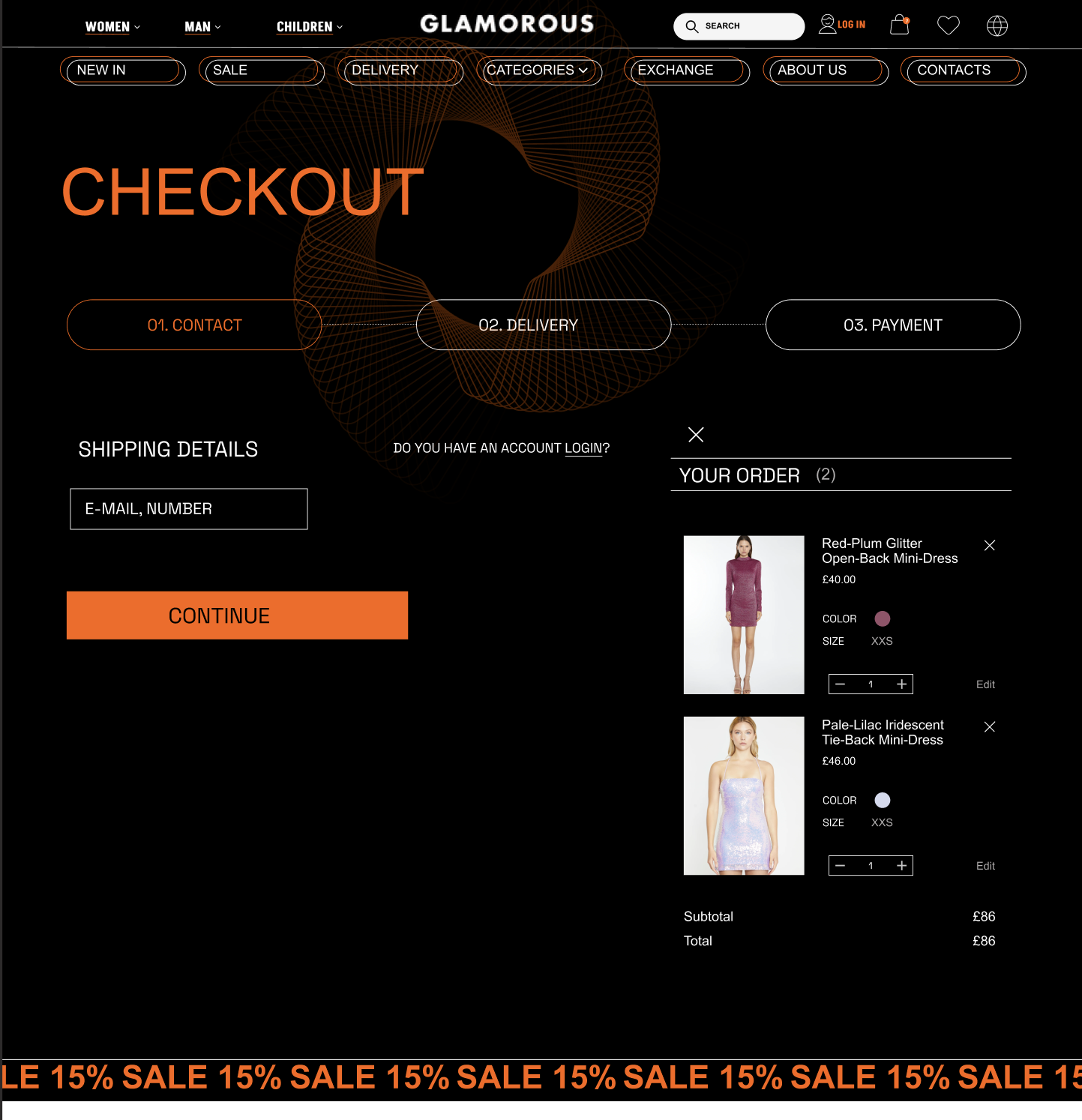Image resolution: width=1082 pixels, height=1120 pixels.
Task: Click the globe language icon
Action: click(x=997, y=25)
